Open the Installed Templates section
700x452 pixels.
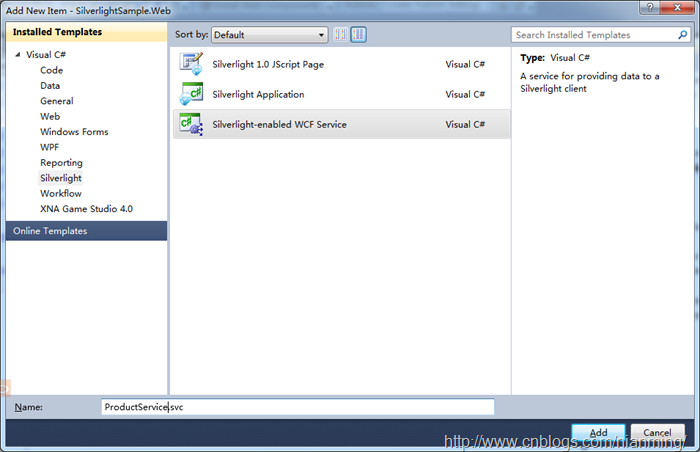87,32
